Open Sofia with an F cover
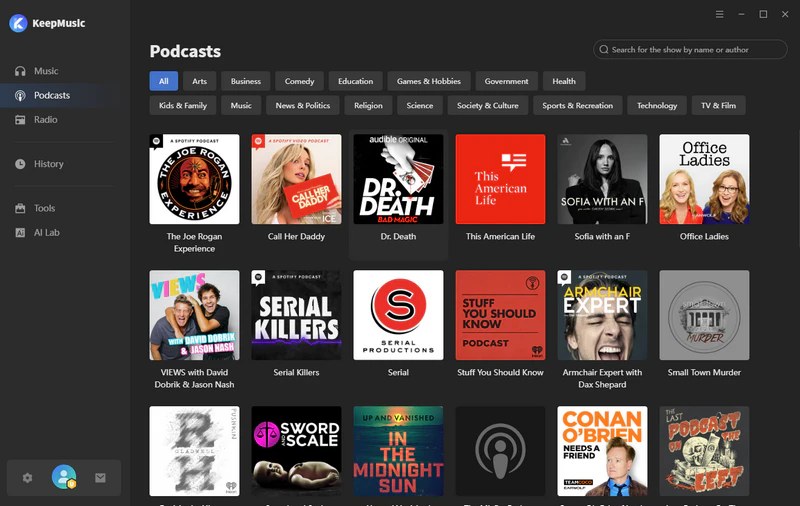This screenshot has width=800, height=506. (603, 179)
